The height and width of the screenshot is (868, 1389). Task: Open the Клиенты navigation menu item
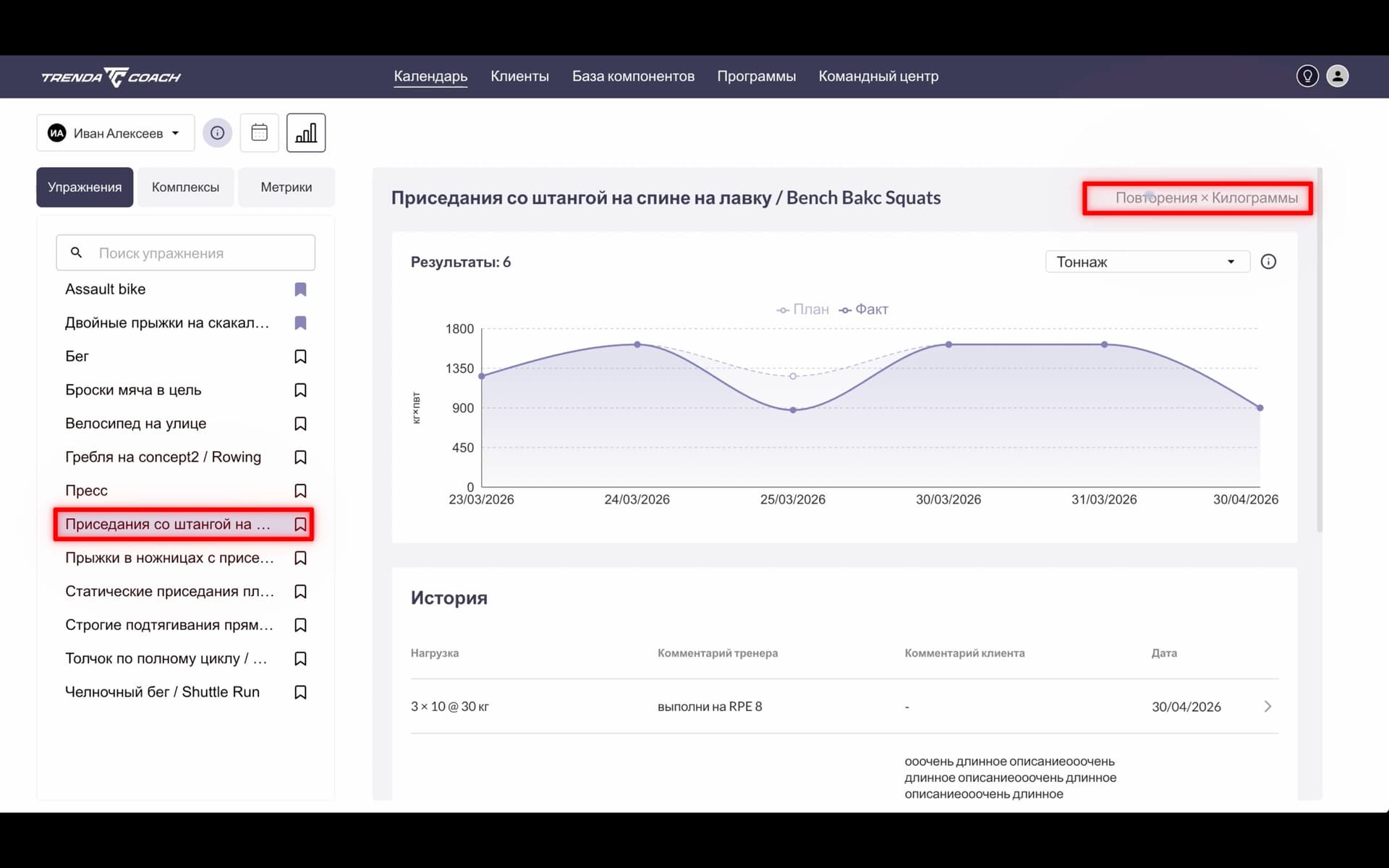click(519, 76)
